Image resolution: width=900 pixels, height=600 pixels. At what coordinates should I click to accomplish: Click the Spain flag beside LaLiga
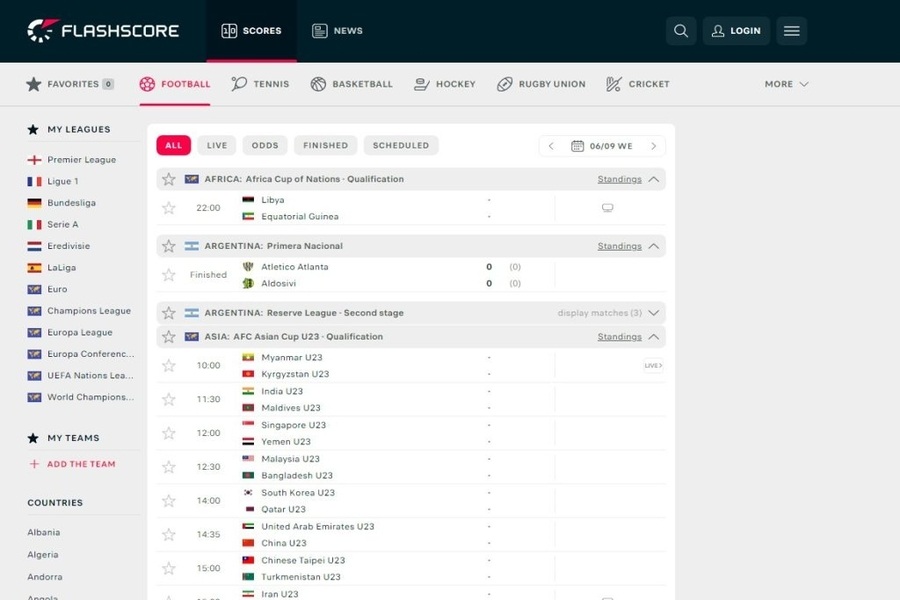tap(34, 268)
